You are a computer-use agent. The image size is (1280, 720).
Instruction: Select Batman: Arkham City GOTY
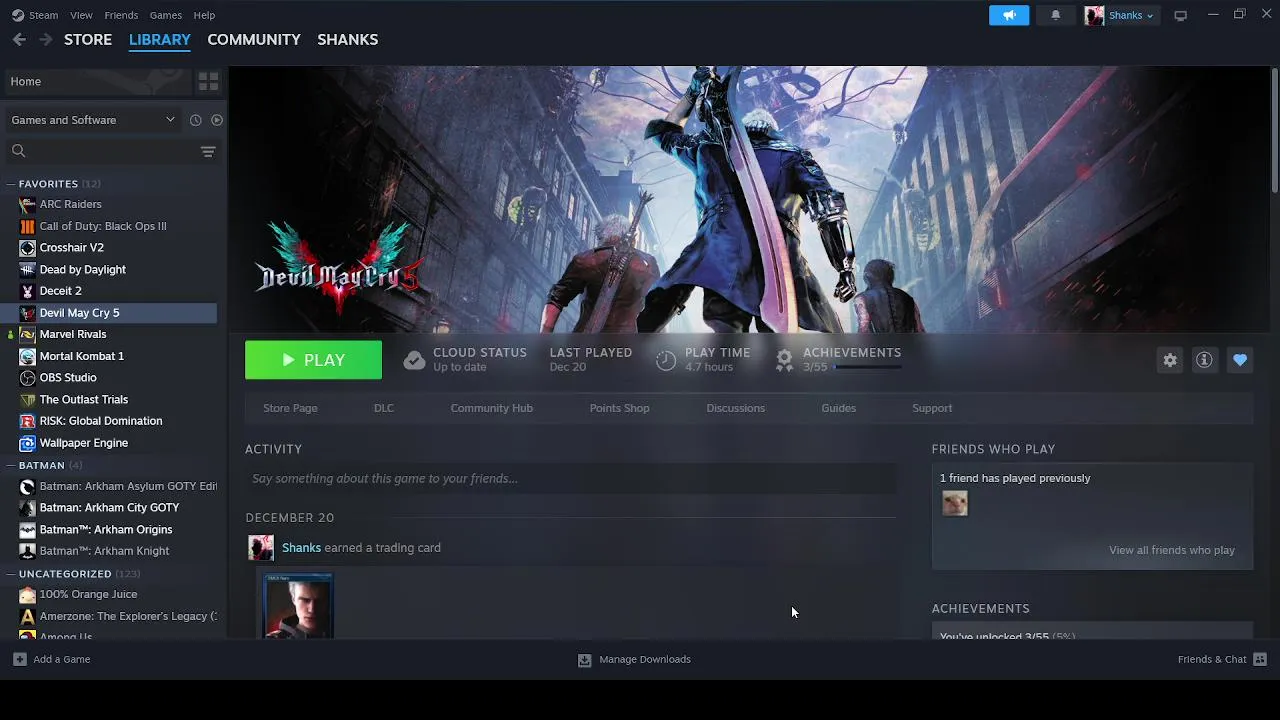(x=108, y=507)
